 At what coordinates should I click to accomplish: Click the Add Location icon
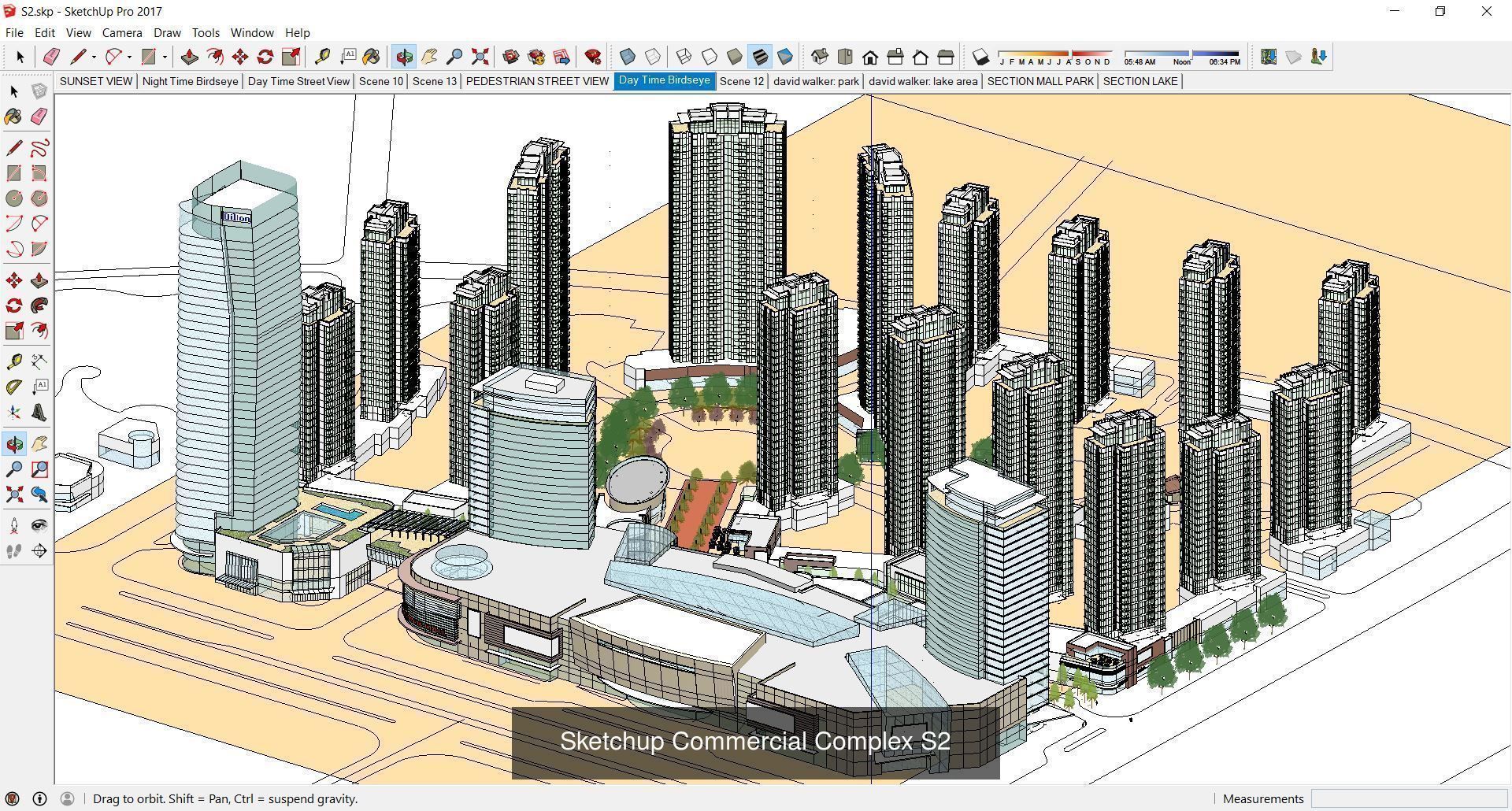(x=1269, y=57)
